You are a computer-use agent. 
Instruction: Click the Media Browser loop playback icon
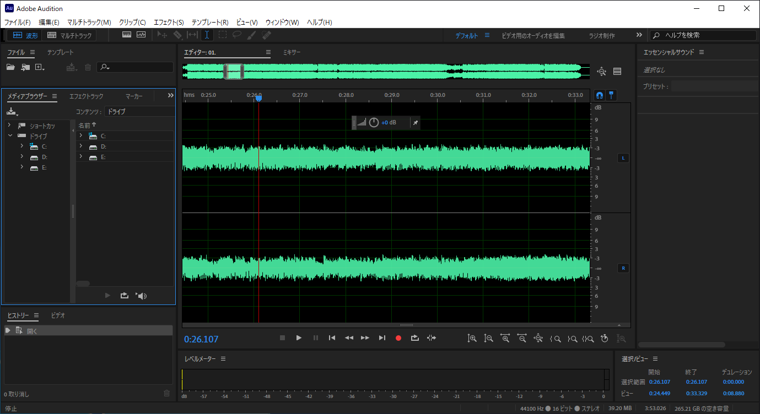(x=124, y=296)
